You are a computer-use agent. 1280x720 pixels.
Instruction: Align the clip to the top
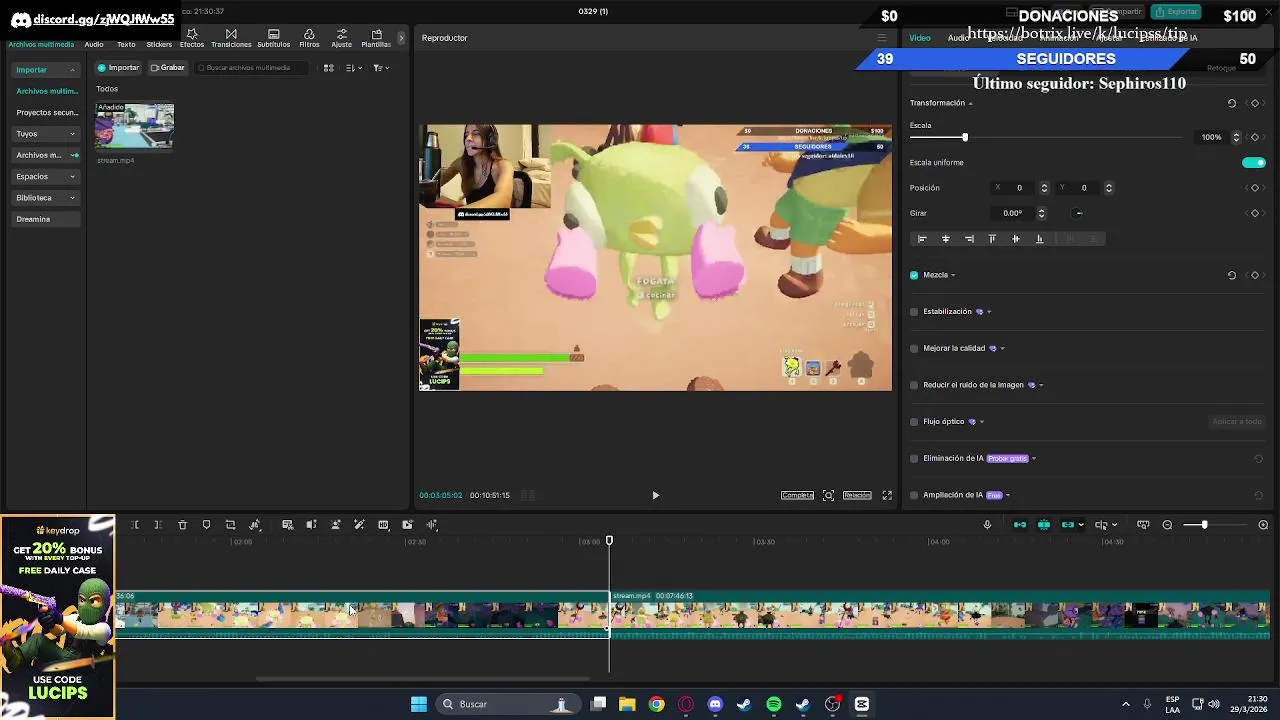pos(992,239)
